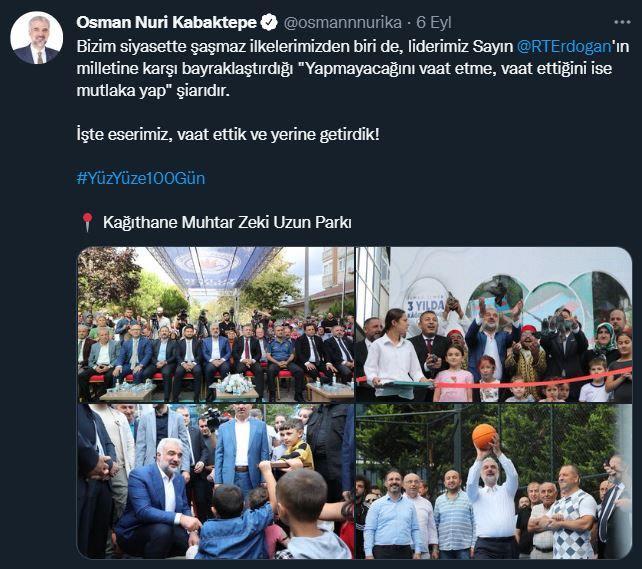Open the @RTErdogan mention link
The image size is (642, 569).
tap(564, 46)
